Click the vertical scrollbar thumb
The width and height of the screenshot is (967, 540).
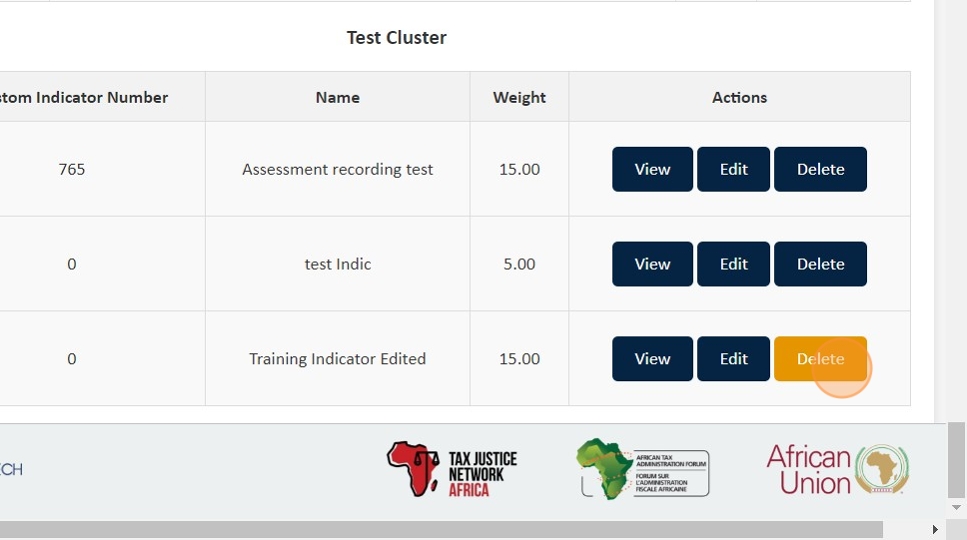[x=956, y=458]
